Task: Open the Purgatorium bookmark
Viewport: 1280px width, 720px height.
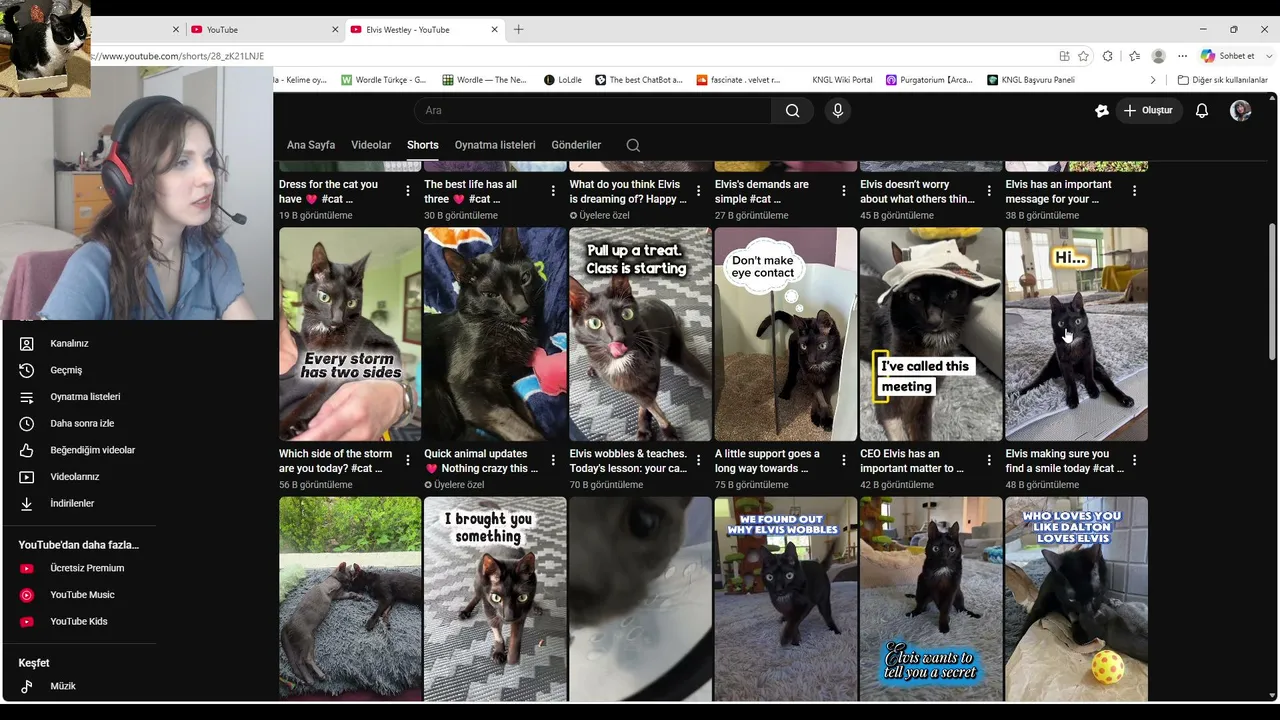Action: (x=929, y=80)
